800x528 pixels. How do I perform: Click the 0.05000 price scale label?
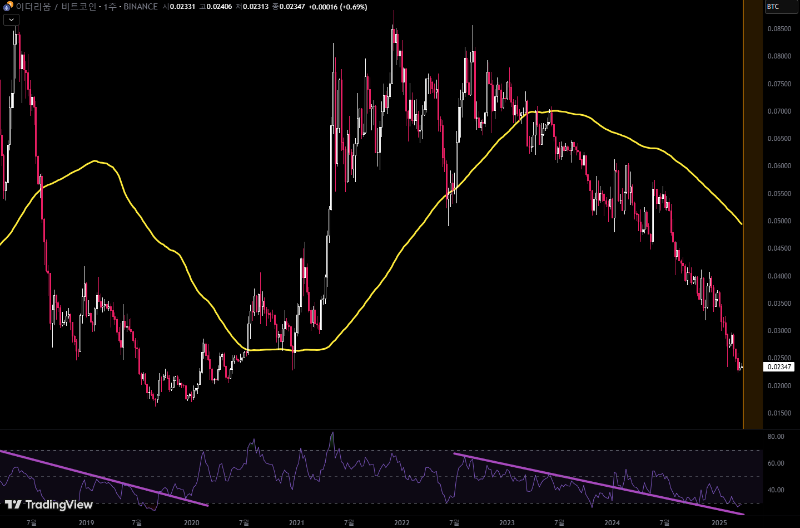780,221
